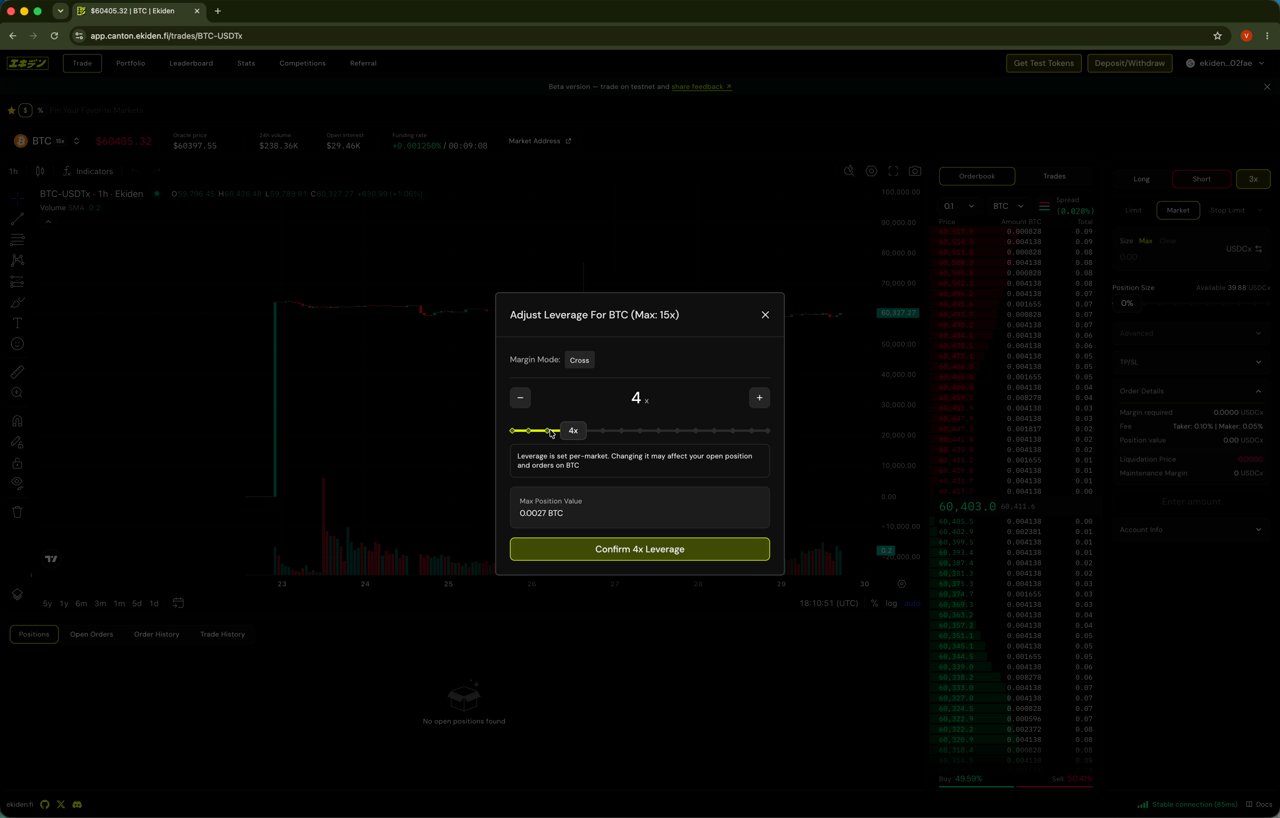Open the Market Address external link
Screen dimensions: 1280x818
point(540,141)
